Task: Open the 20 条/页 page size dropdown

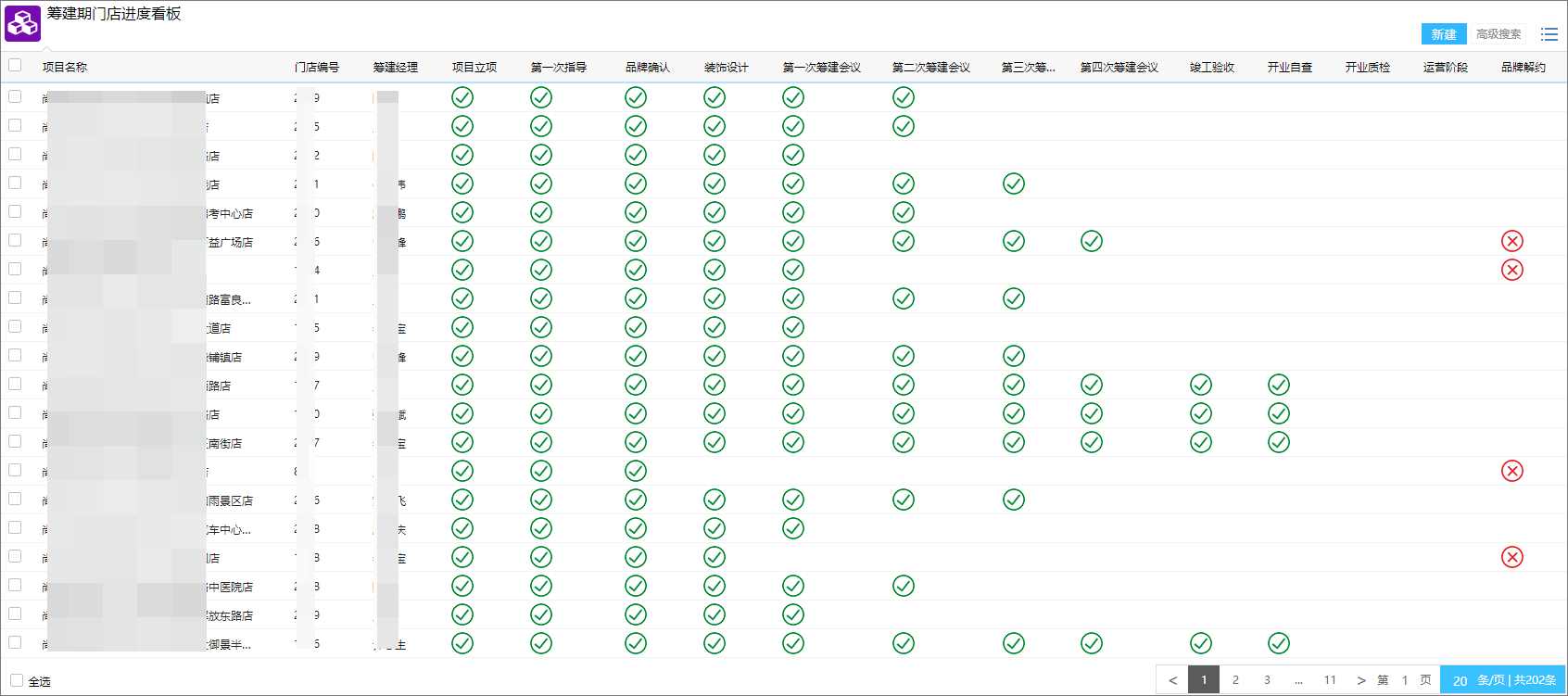Action: click(x=1503, y=680)
